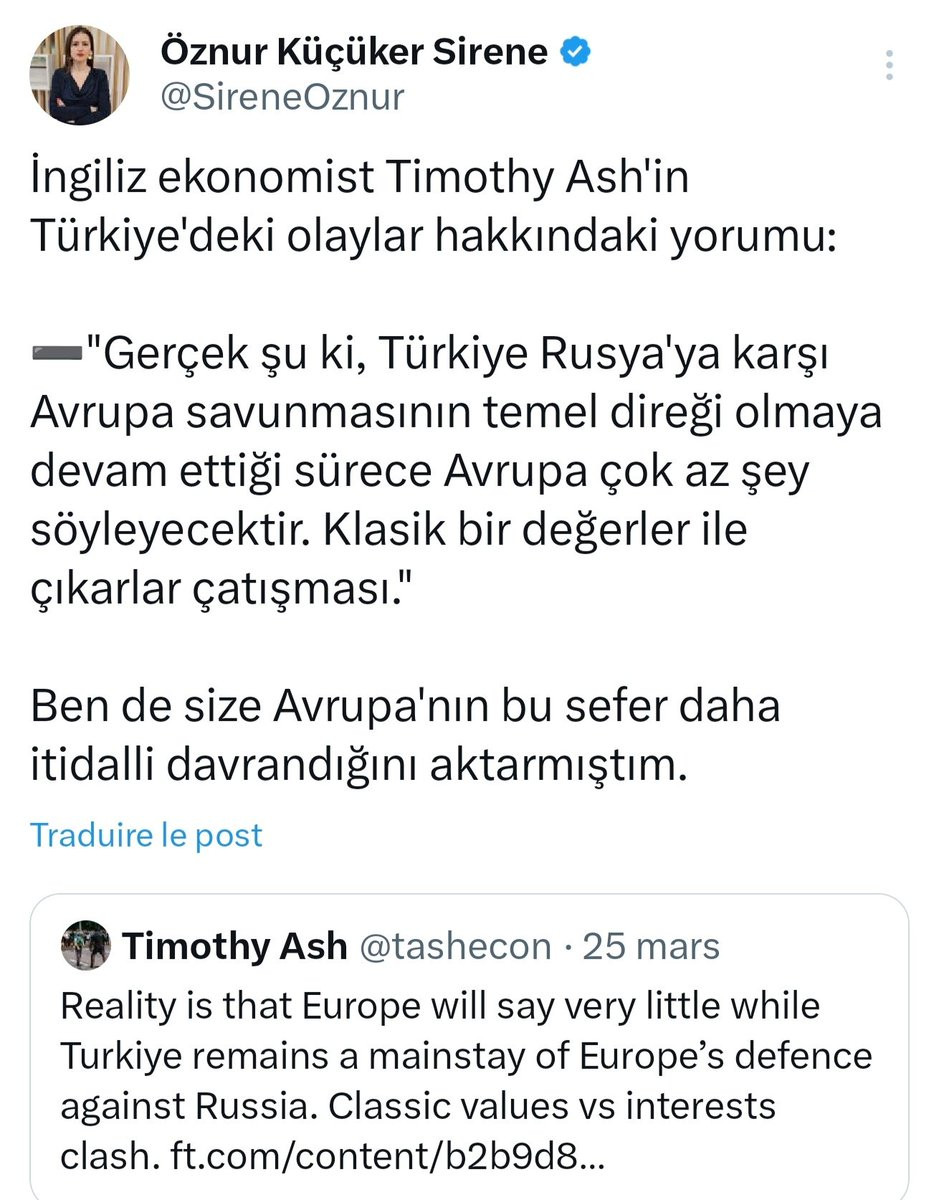Click the 25 mars timestamp

pyautogui.click(x=651, y=945)
